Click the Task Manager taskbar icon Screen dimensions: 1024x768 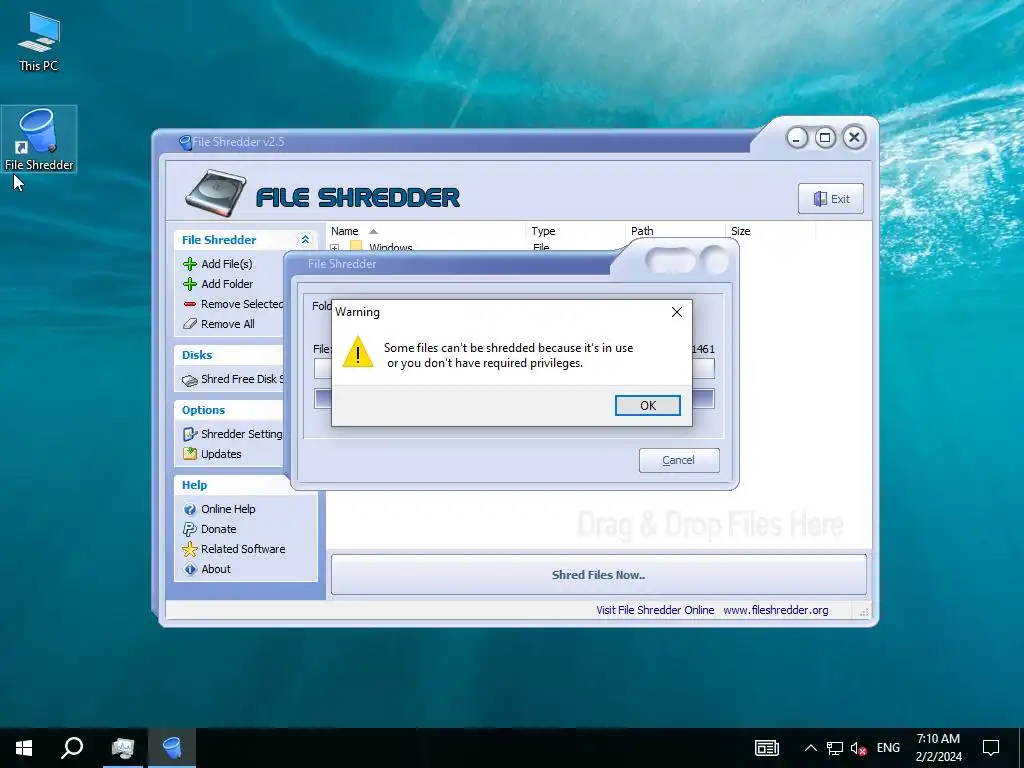click(x=122, y=748)
